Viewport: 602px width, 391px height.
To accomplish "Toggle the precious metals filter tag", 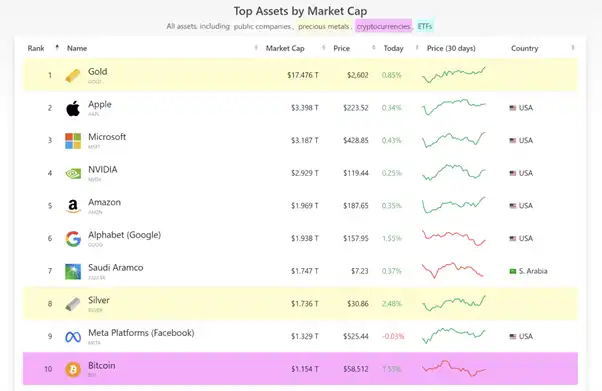I will tap(324, 26).
